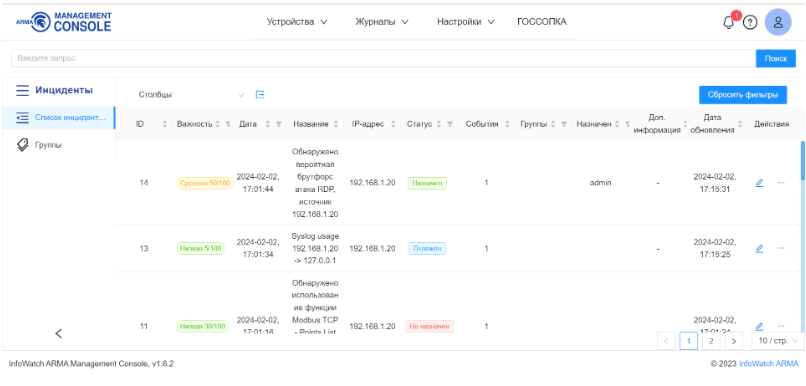Open the user profile avatar
The height and width of the screenshot is (386, 806).
(x=778, y=23)
